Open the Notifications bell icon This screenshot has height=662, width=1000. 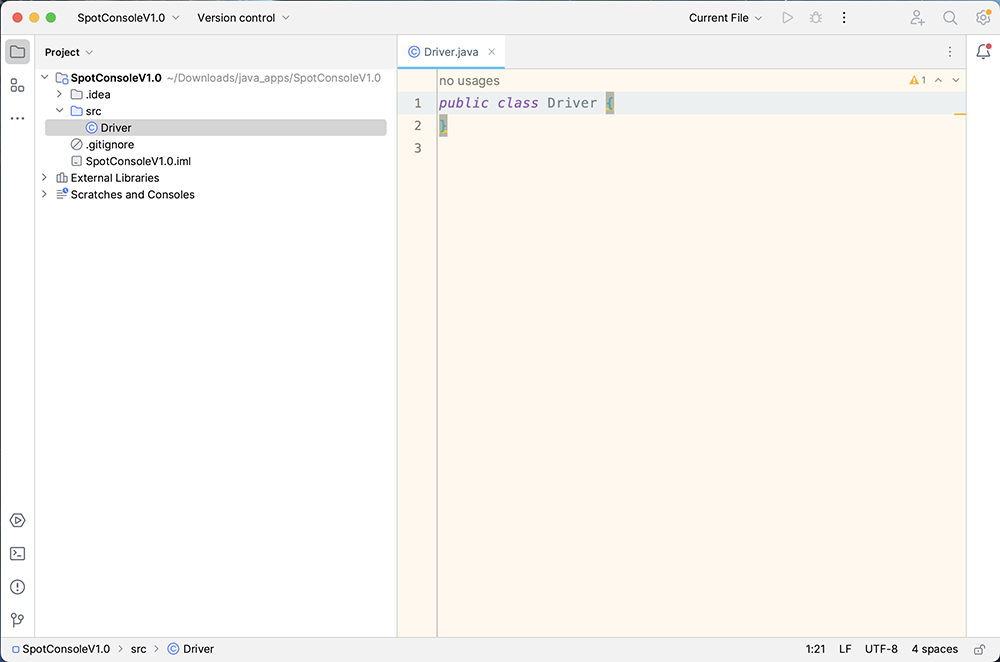coord(983,52)
